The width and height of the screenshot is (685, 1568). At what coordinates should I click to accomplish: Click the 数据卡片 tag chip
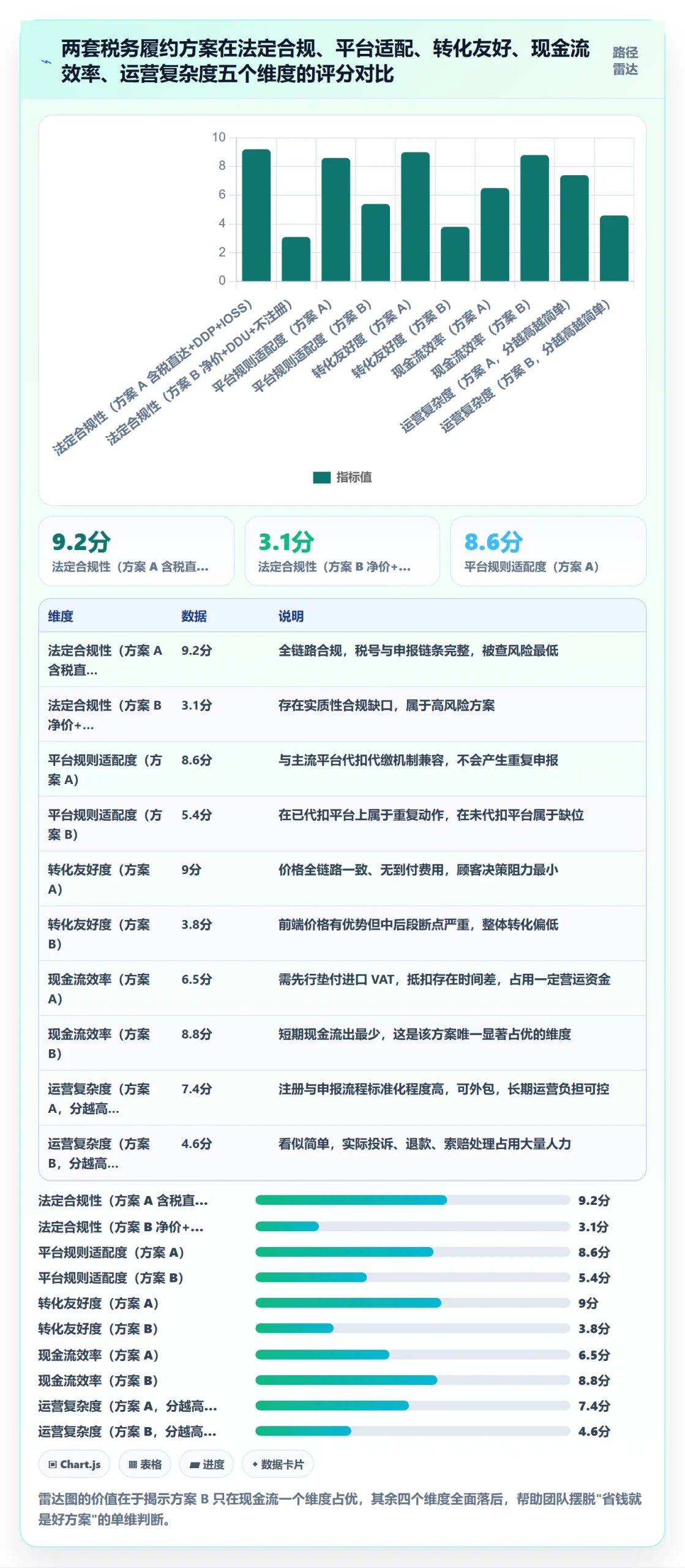[x=277, y=1464]
